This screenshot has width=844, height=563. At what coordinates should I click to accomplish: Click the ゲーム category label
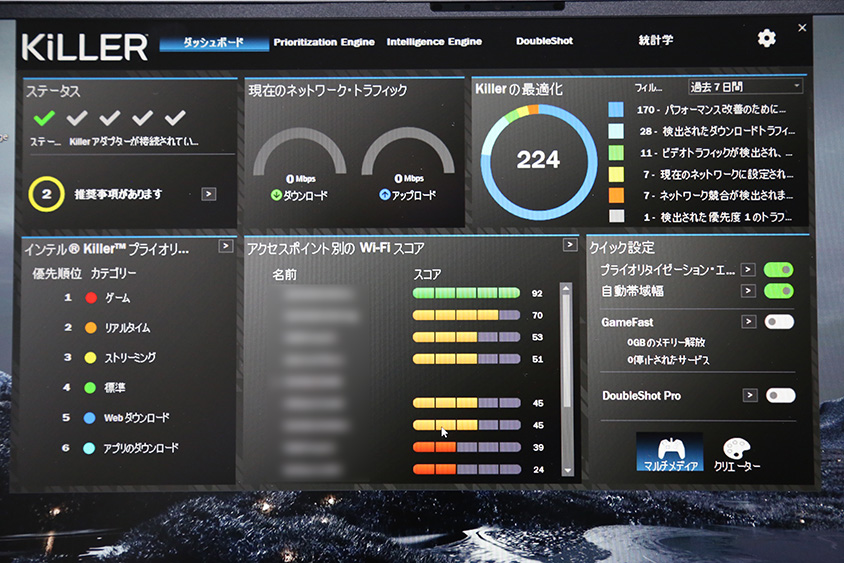[x=117, y=298]
